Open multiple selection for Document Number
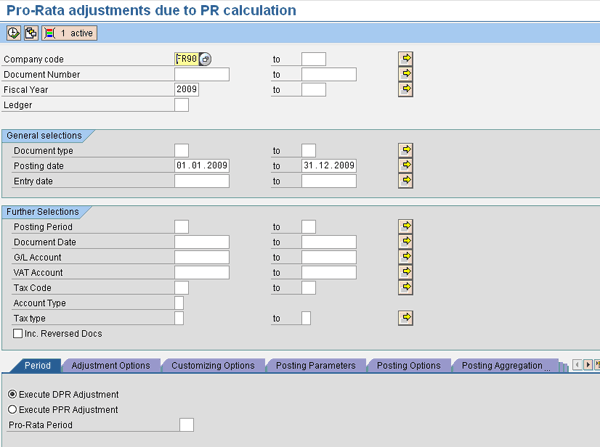Image resolution: width=600 pixels, height=447 pixels. [406, 73]
